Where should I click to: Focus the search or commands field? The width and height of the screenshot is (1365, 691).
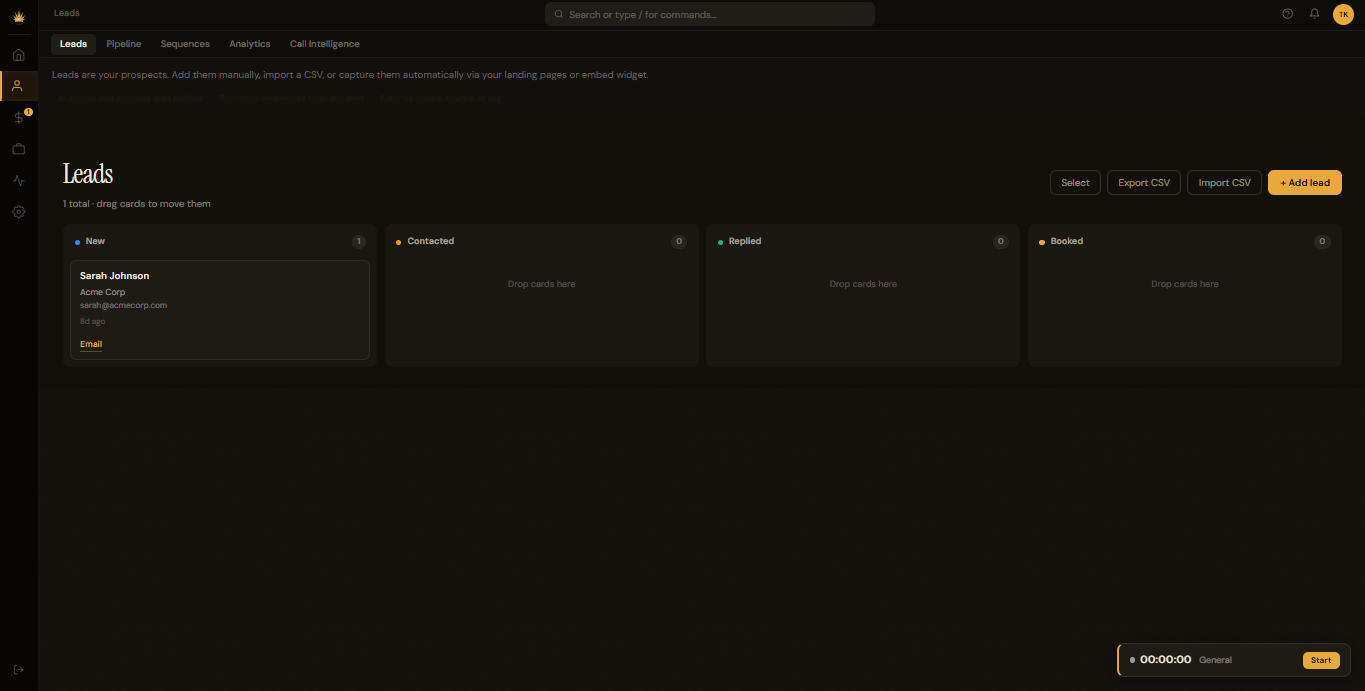[710, 14]
